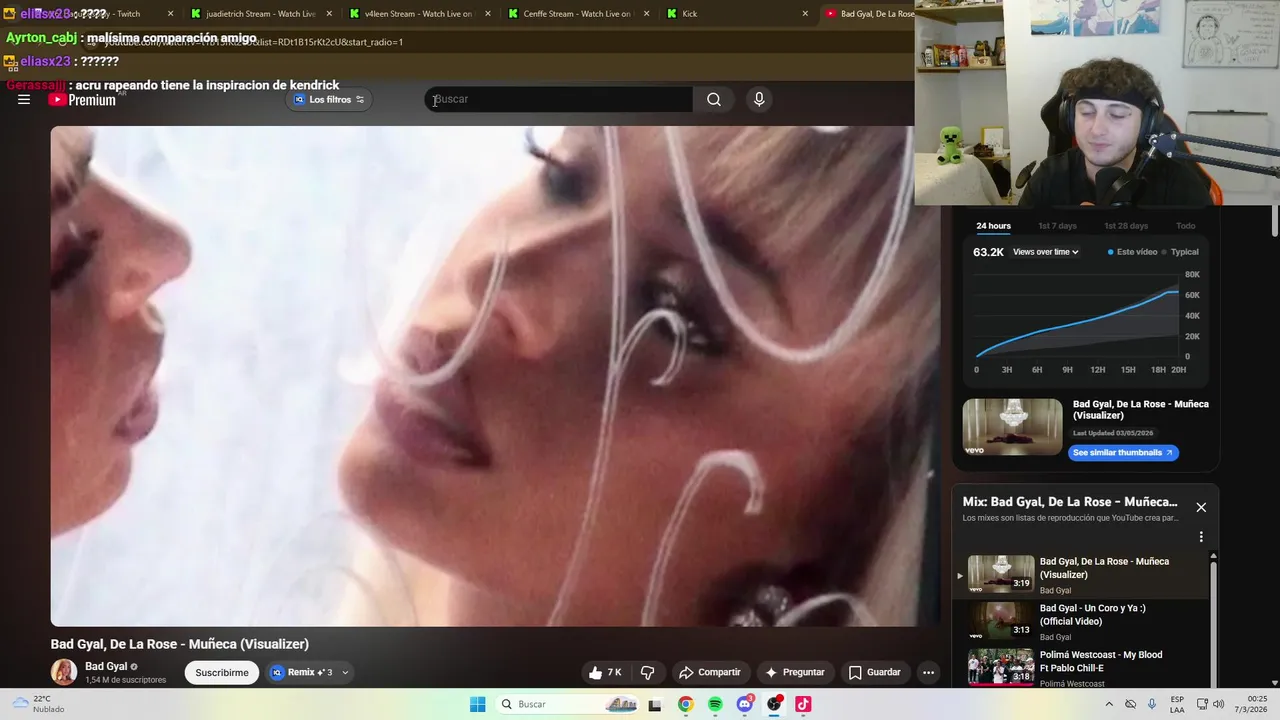This screenshot has width=1280, height=720.
Task: Open the YouTube hamburger guide menu
Action: 24,99
